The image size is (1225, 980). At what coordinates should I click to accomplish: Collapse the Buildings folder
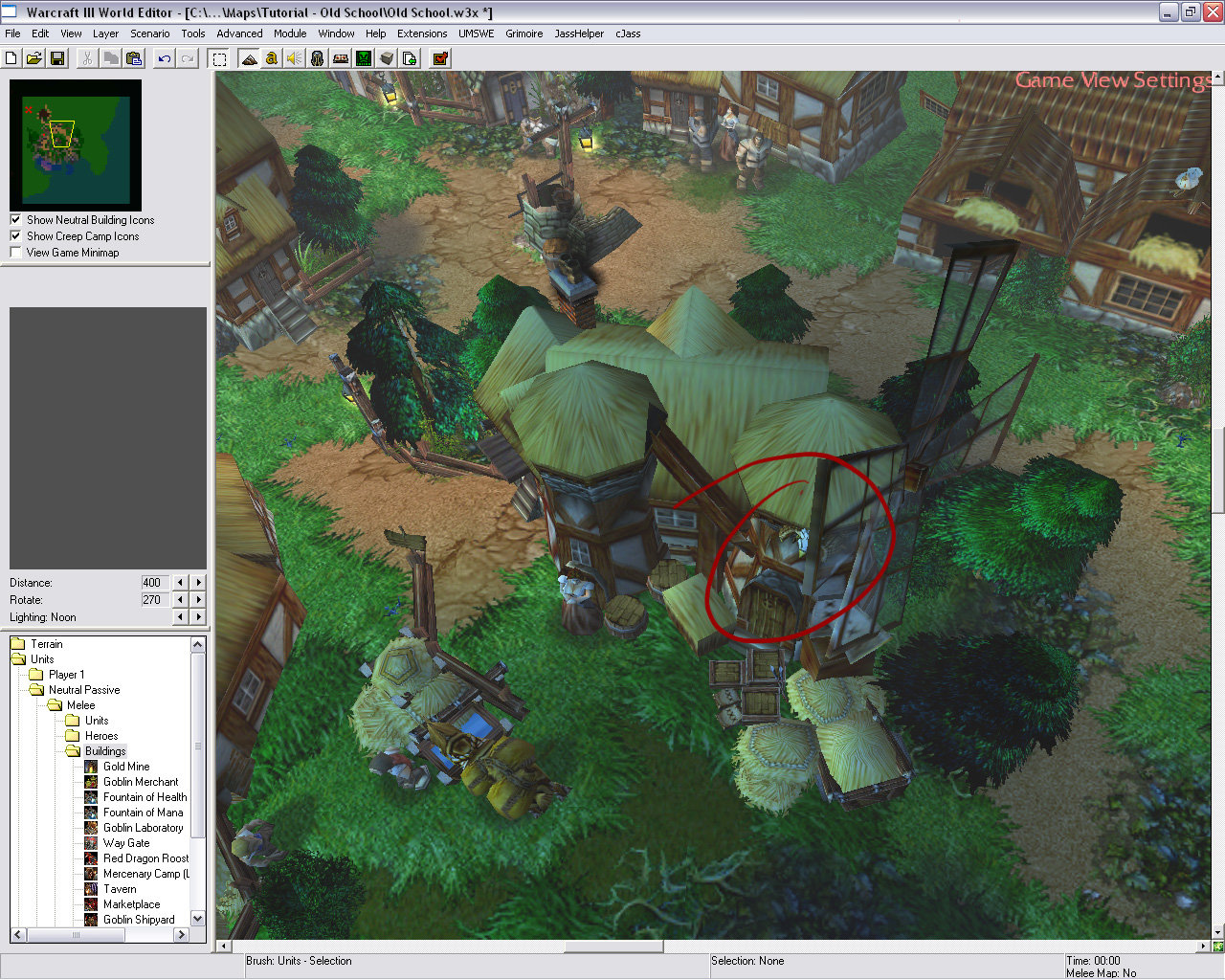tap(74, 751)
